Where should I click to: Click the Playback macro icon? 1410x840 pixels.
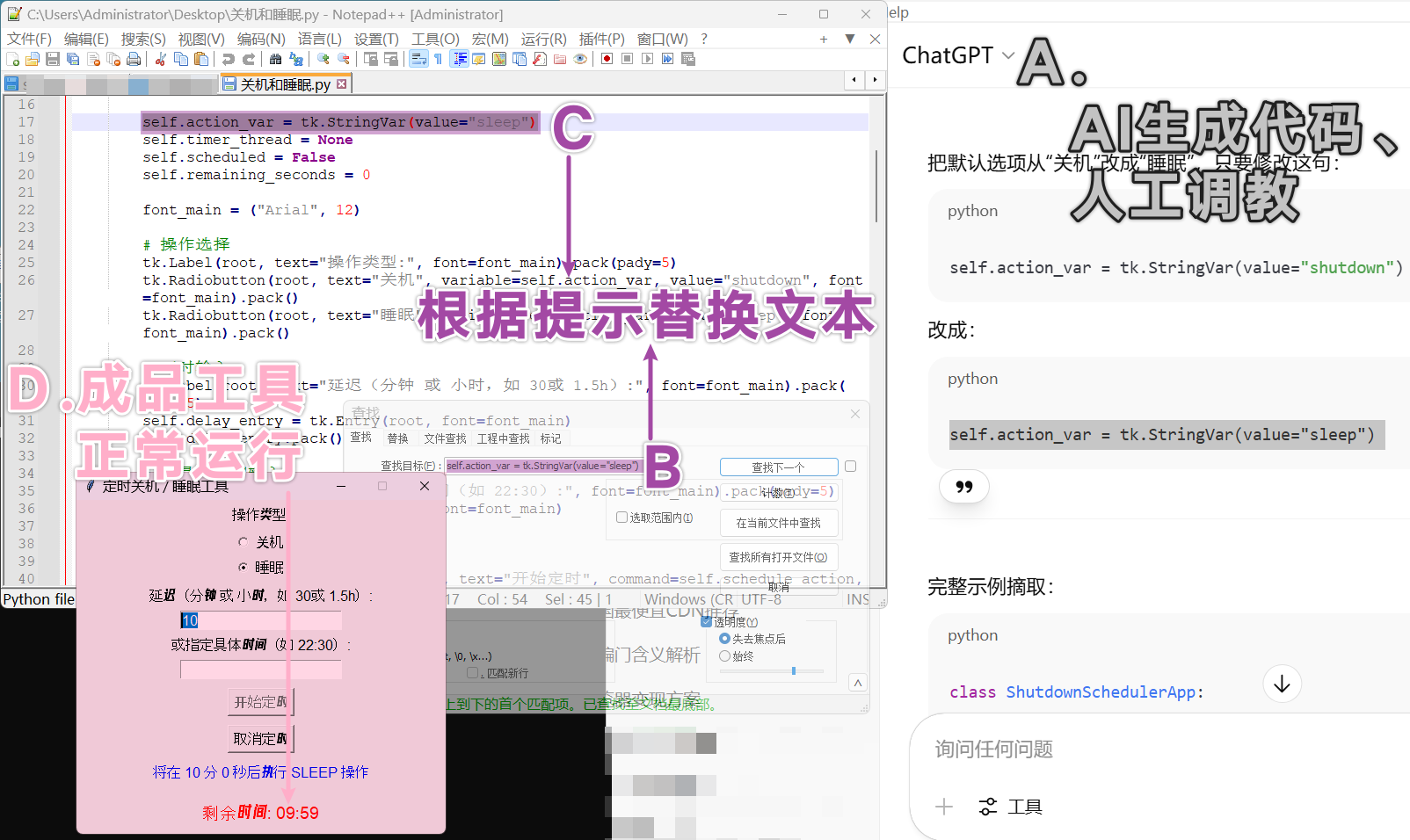[648, 59]
